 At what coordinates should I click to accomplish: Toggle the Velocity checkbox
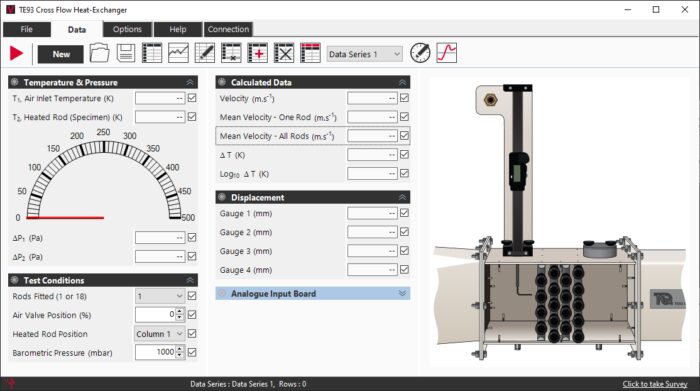tap(404, 98)
